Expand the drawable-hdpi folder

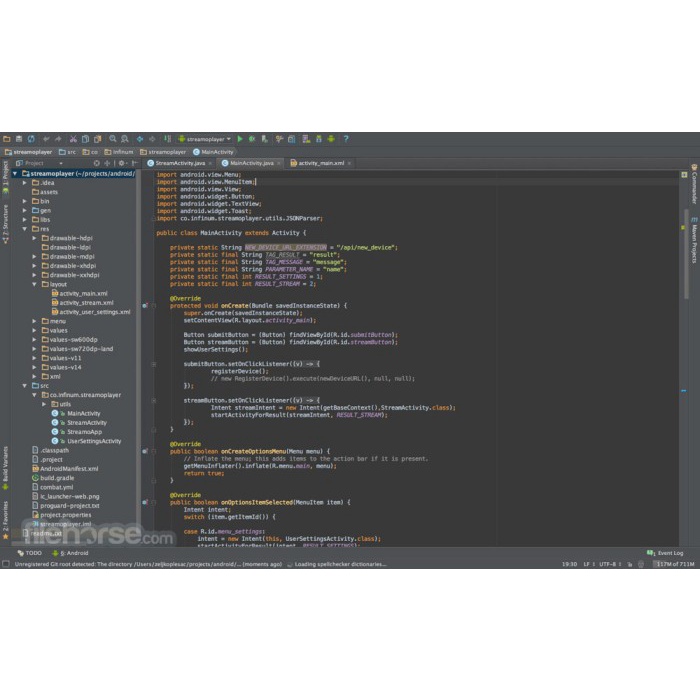click(34, 238)
